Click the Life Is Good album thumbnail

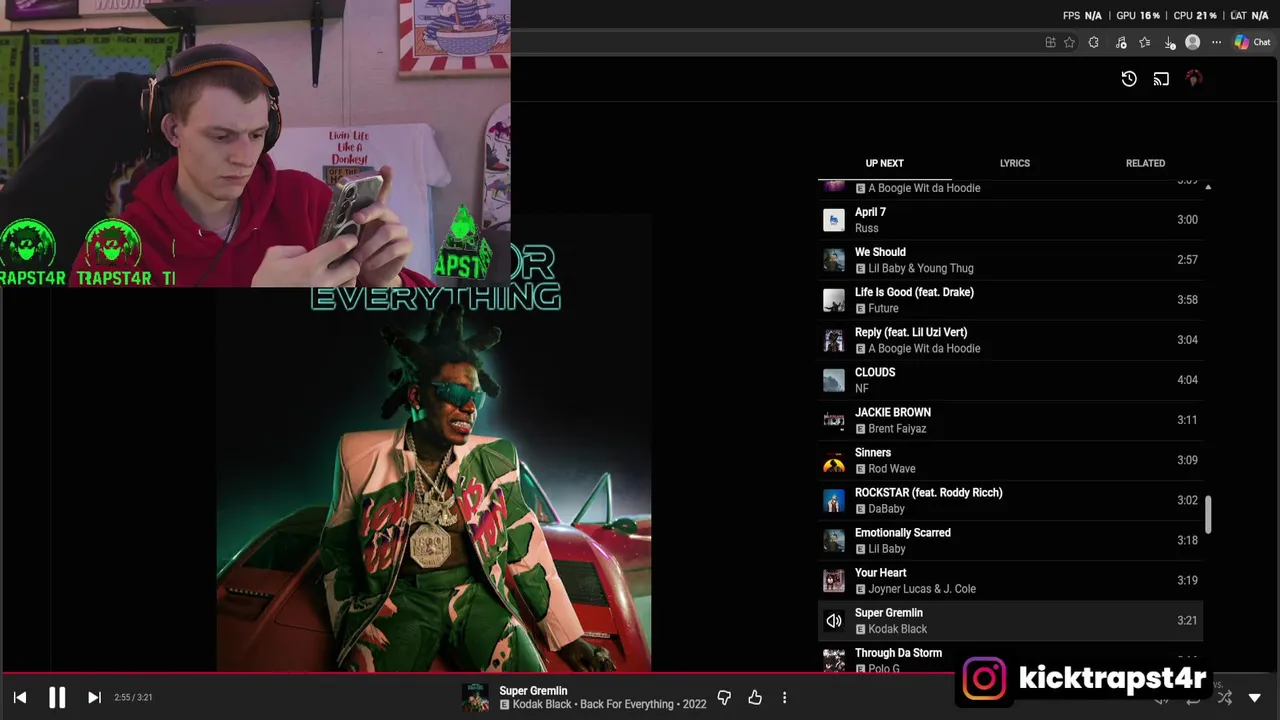coord(833,300)
